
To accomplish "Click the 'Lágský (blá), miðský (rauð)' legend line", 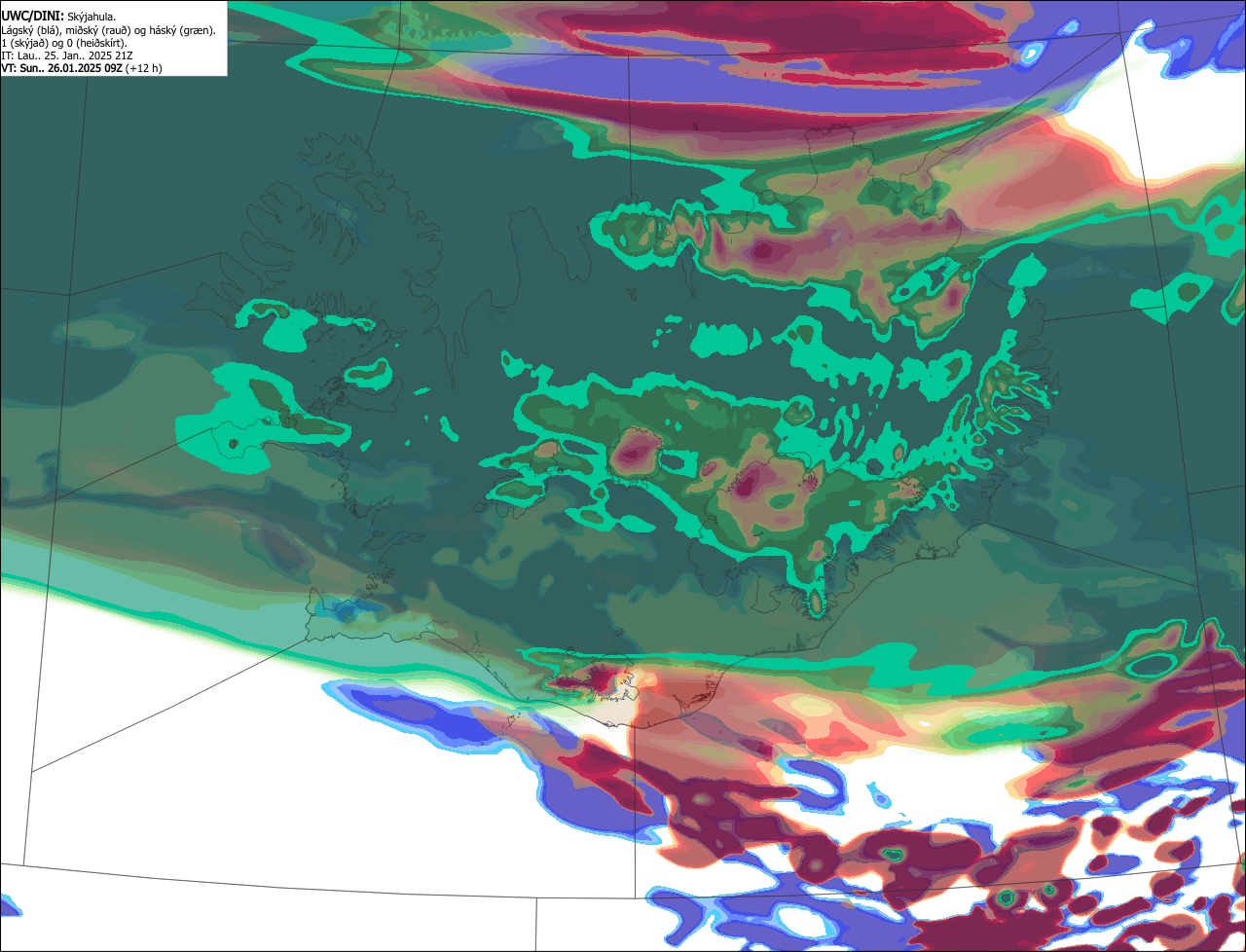I will (109, 30).
